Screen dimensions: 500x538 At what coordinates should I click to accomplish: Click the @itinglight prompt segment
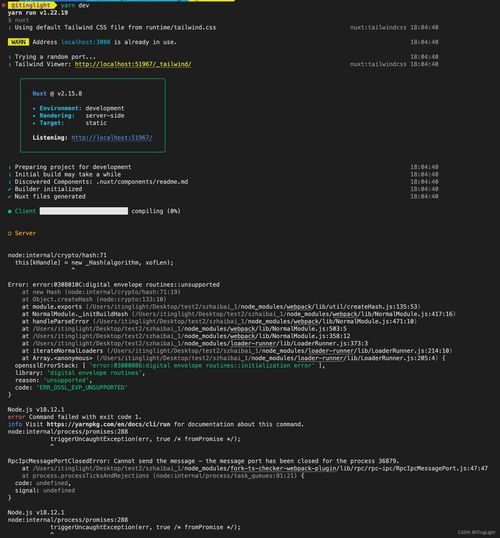tap(31, 5)
